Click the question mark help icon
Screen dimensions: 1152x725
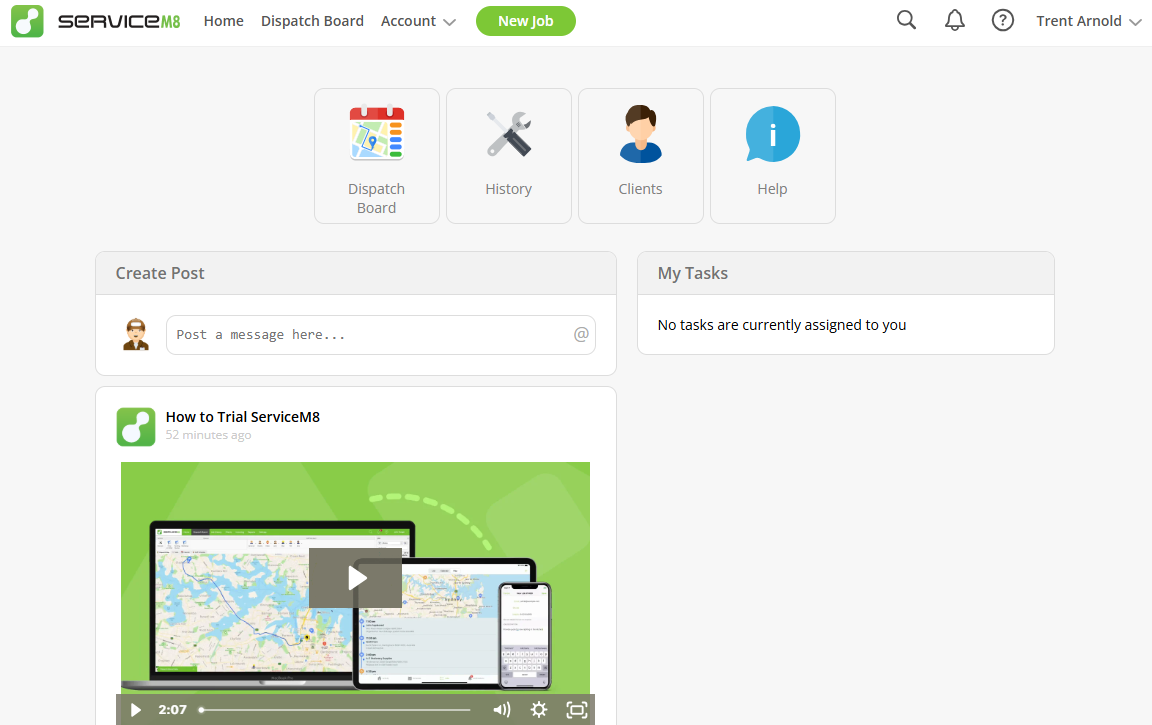click(x=1002, y=20)
